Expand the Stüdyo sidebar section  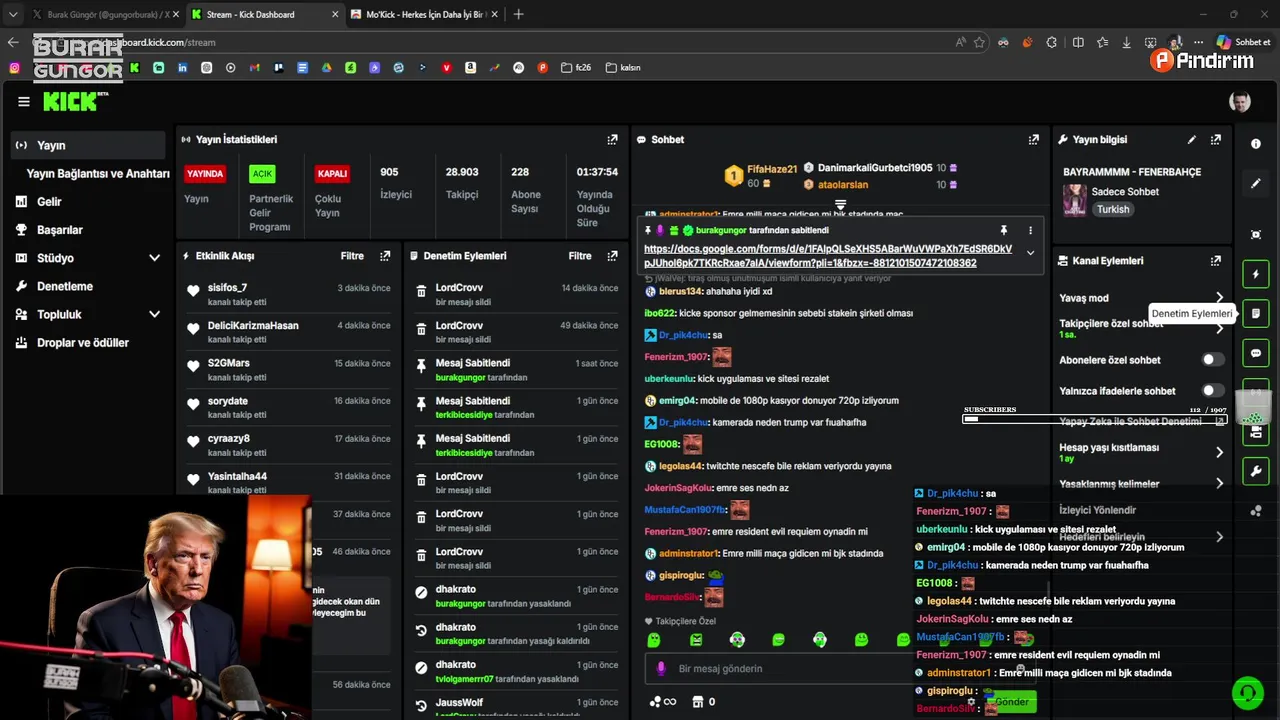[x=154, y=258]
